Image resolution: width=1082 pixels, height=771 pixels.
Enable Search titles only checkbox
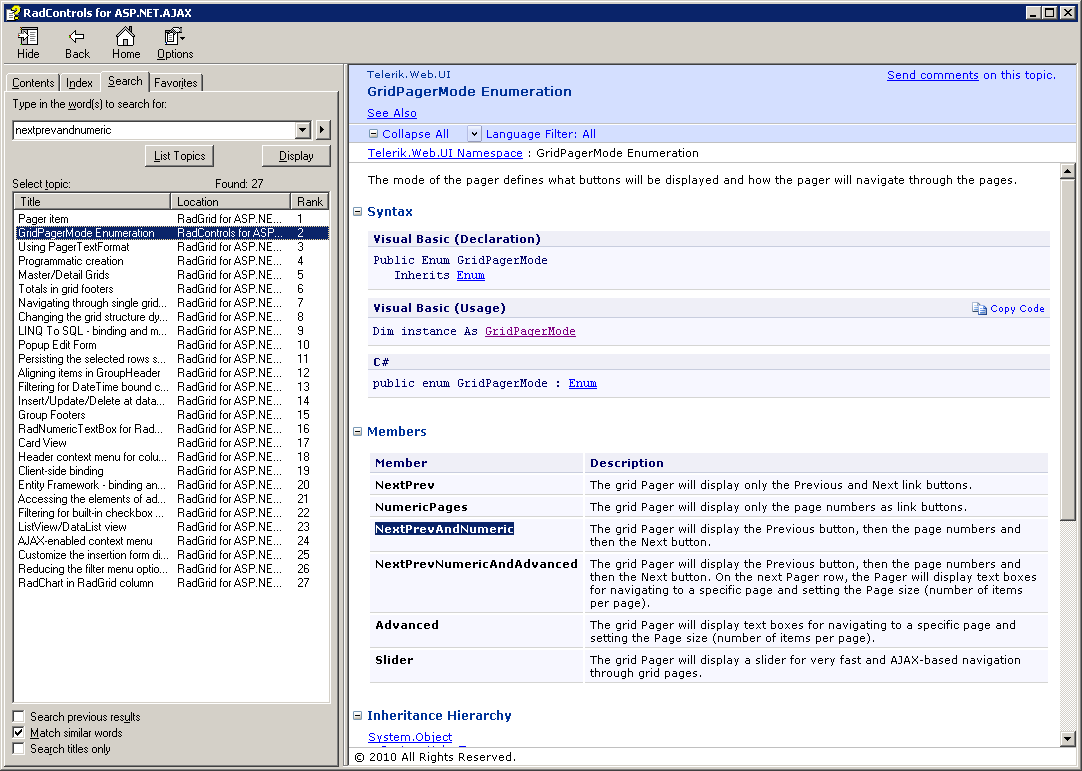19,749
